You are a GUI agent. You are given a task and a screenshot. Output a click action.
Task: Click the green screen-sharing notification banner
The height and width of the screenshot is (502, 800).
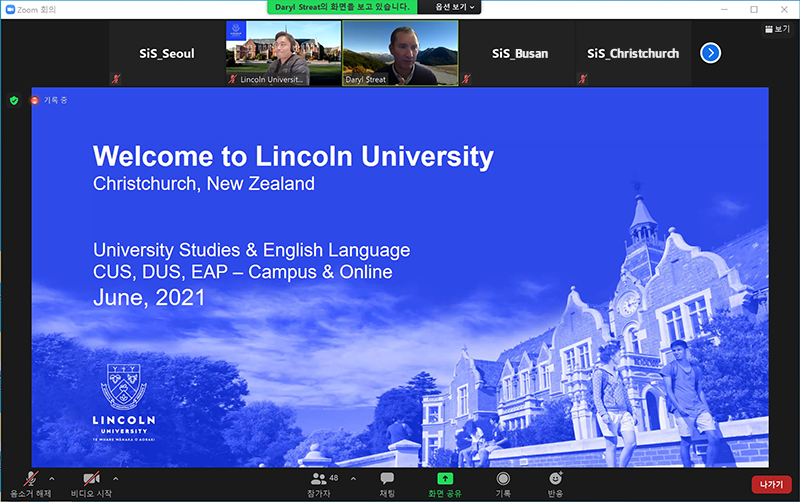click(342, 7)
